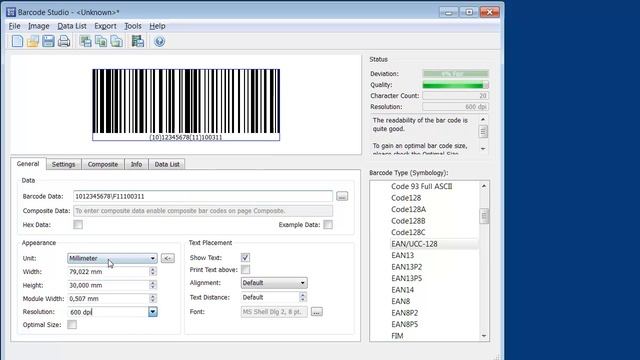The image size is (640, 360).
Task: Select EAN14 barcode type
Action: 402,290
